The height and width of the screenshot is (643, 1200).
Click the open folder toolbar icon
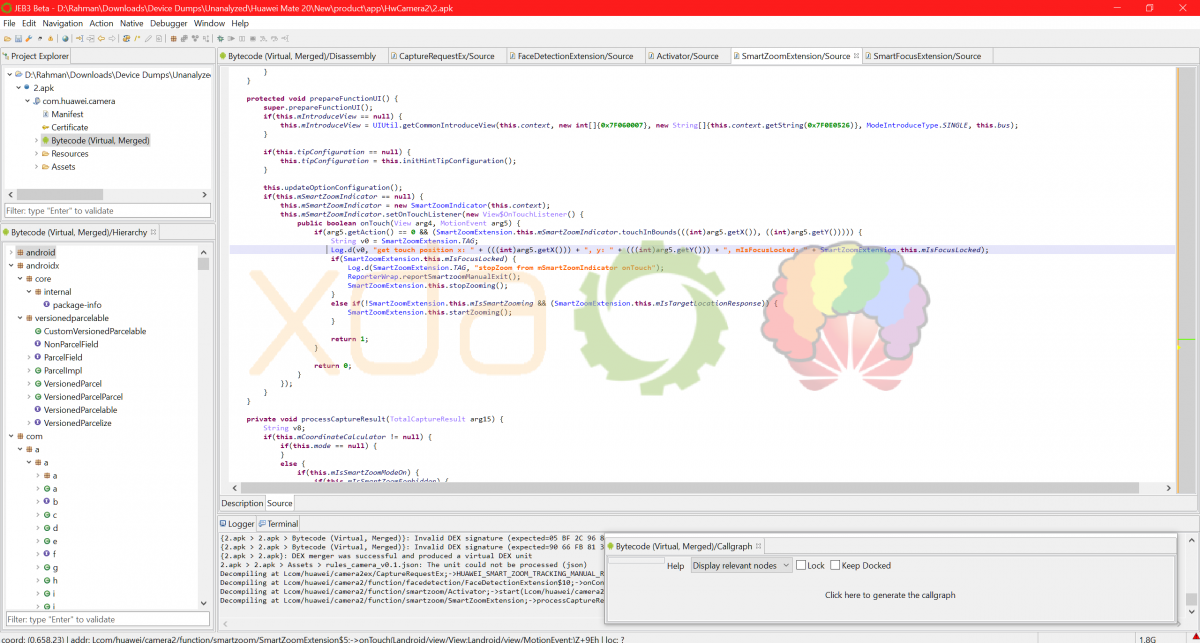coord(8,39)
